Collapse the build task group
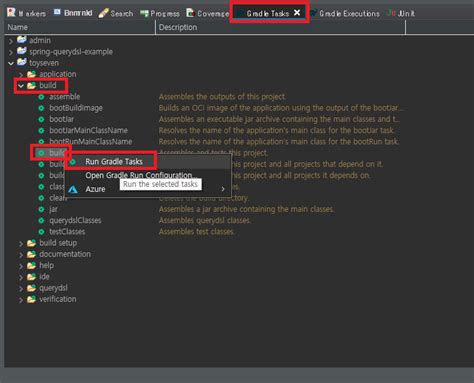 [x=21, y=86]
